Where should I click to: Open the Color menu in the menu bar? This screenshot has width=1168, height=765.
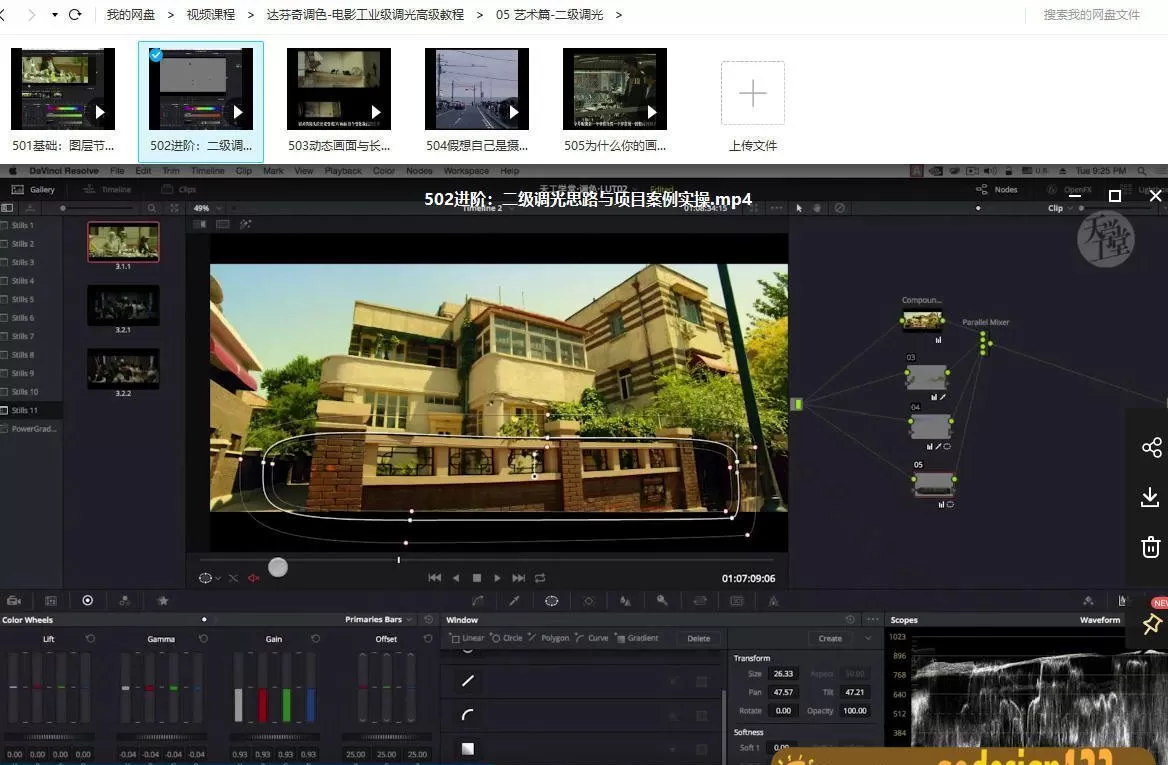coord(383,171)
